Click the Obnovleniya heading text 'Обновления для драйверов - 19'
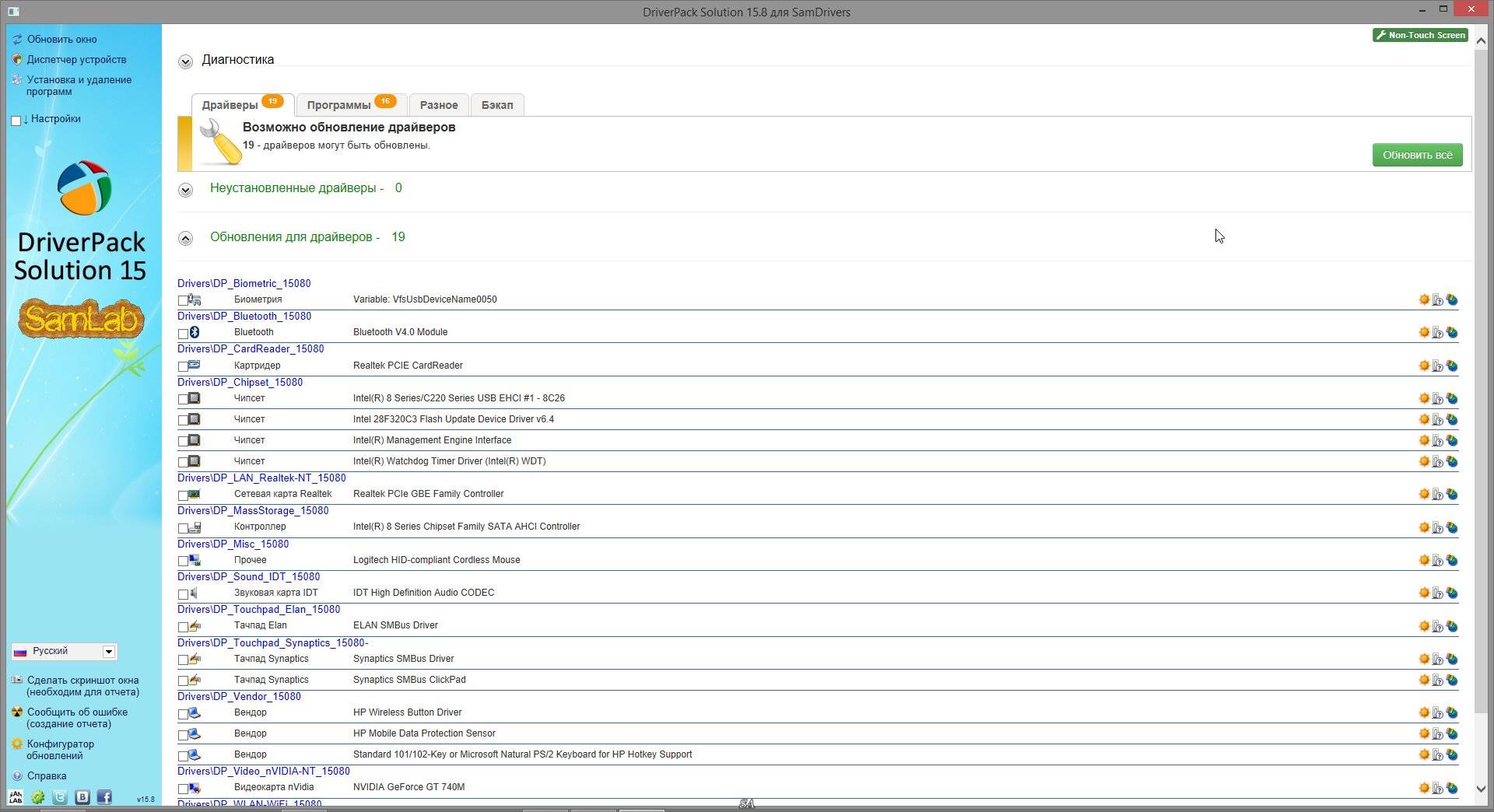 pos(307,236)
